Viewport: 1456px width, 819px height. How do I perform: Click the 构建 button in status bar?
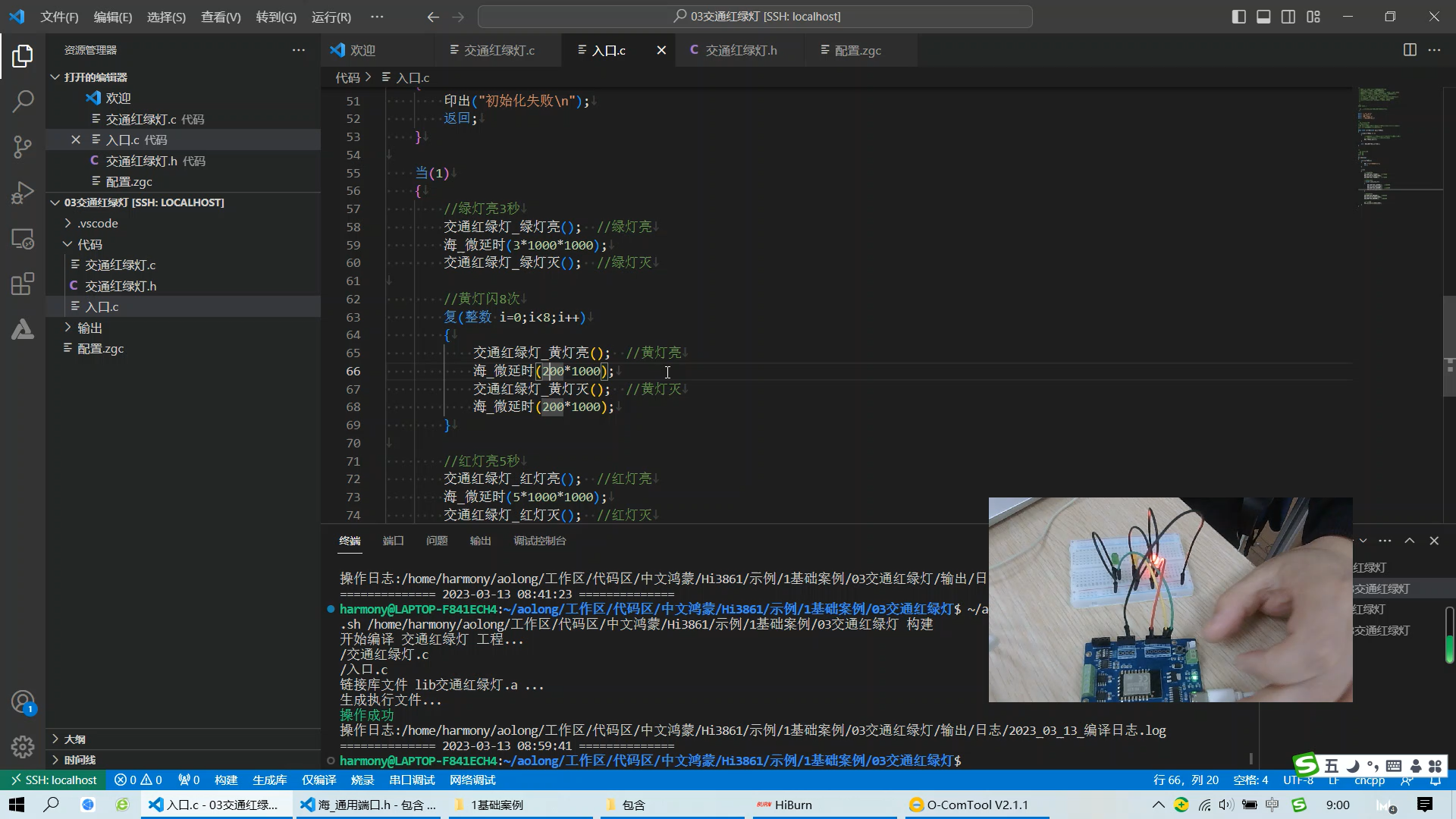click(x=226, y=780)
